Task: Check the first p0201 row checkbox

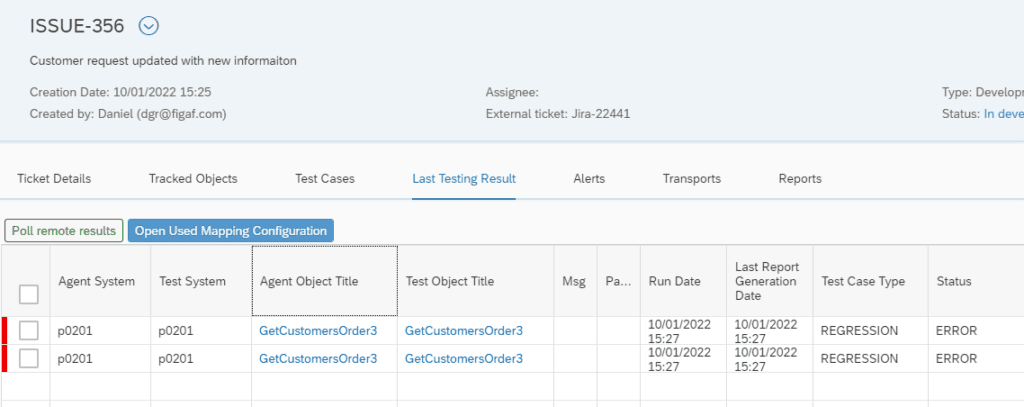Action: (x=29, y=331)
